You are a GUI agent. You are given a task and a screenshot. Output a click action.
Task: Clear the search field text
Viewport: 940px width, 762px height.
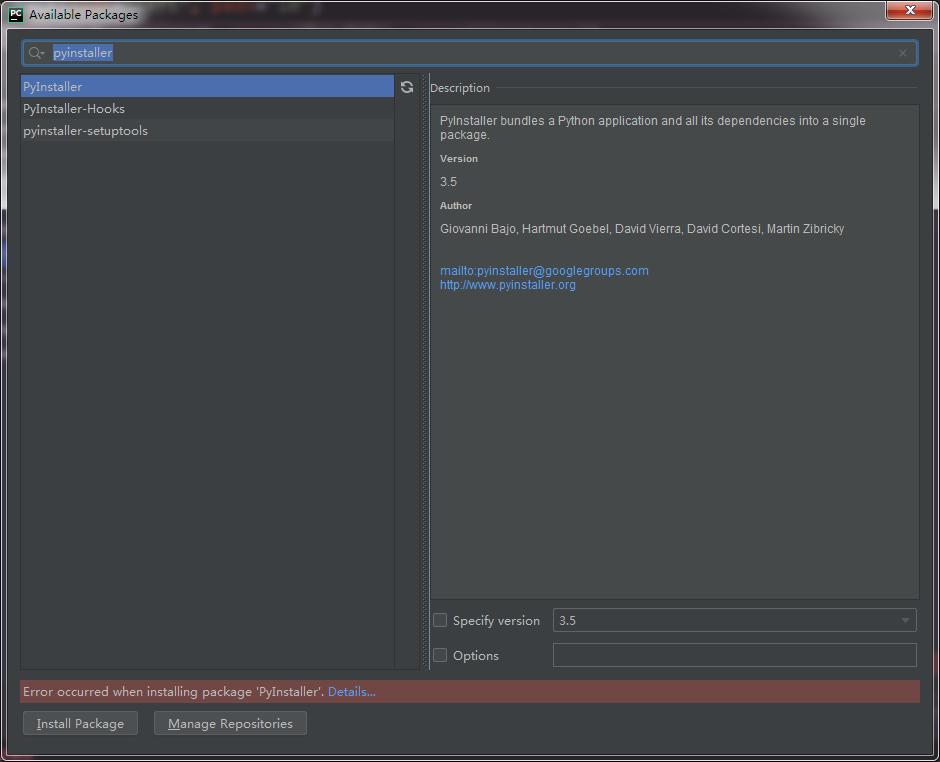click(x=903, y=53)
